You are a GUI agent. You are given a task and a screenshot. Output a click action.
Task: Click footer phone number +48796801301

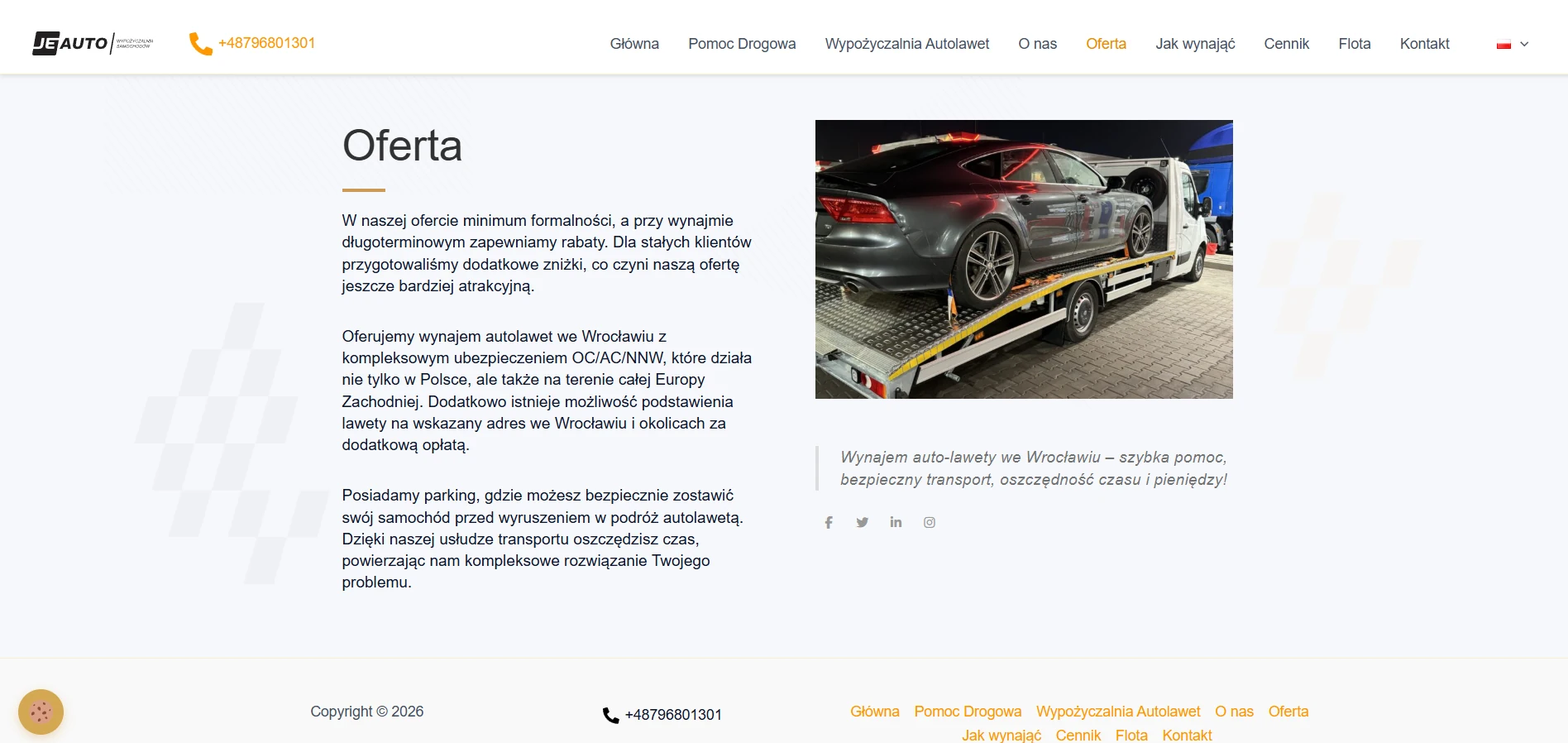673,715
